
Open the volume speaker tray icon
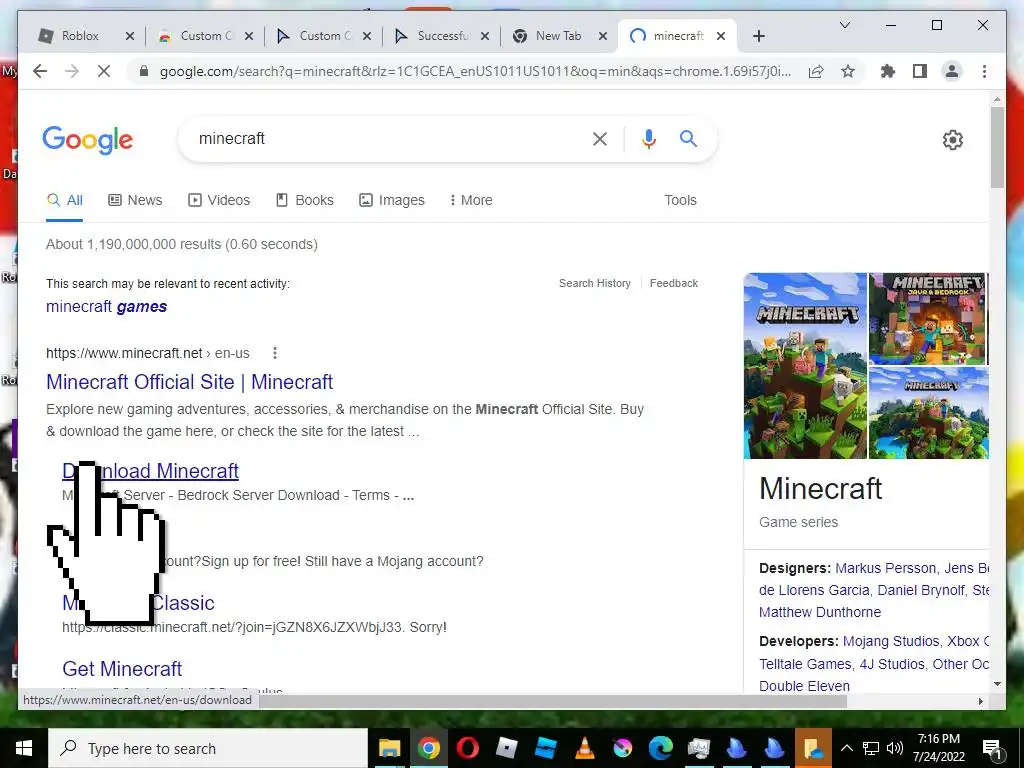tap(895, 748)
